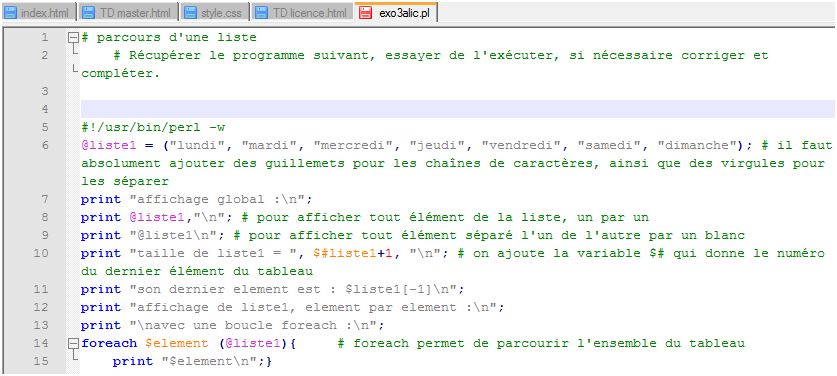Viewport: 837px width, 376px height.
Task: Click the blue disk icon on index.html tab
Action: tap(10, 13)
